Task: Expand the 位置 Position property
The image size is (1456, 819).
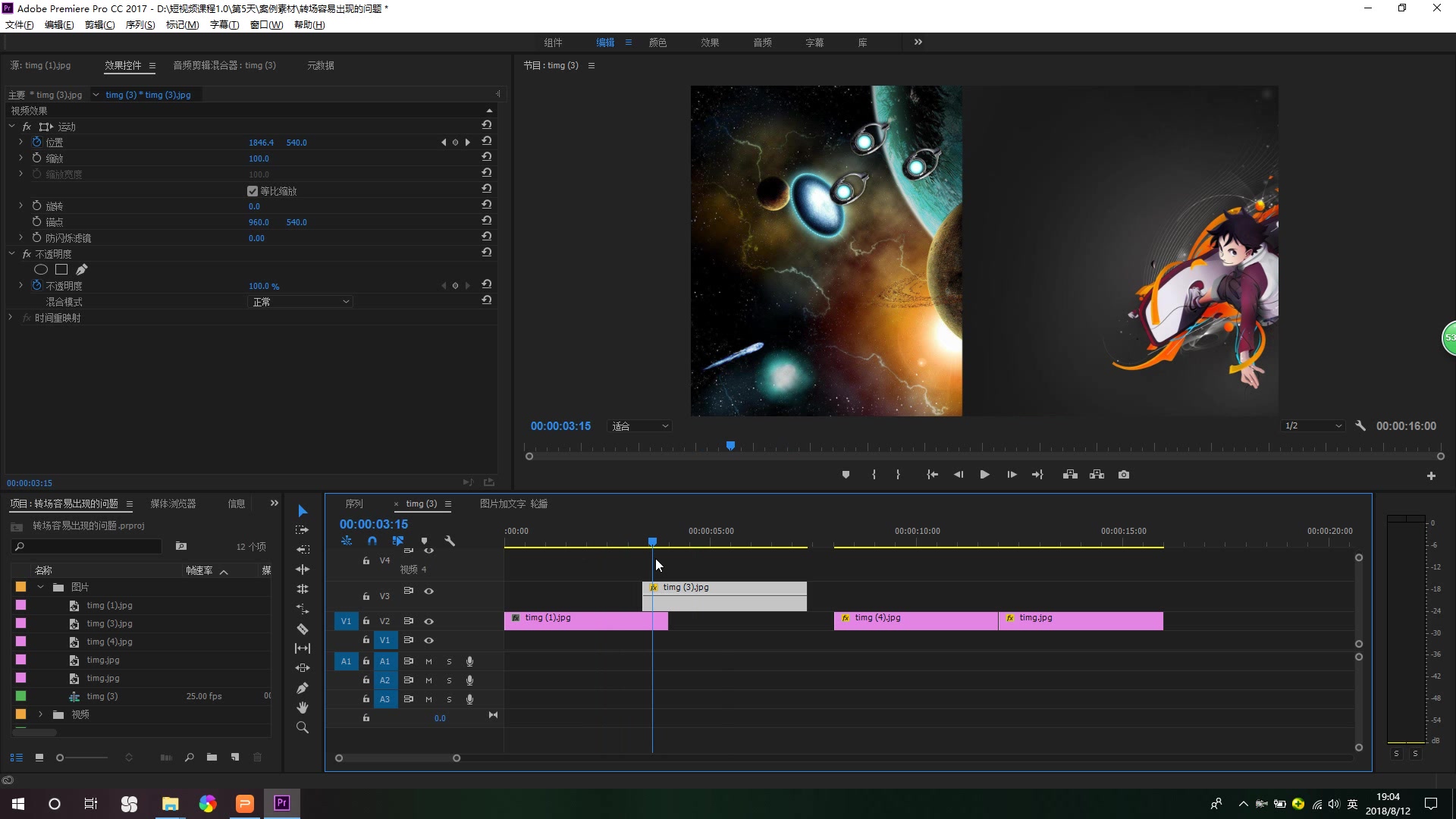Action: pyautogui.click(x=20, y=142)
